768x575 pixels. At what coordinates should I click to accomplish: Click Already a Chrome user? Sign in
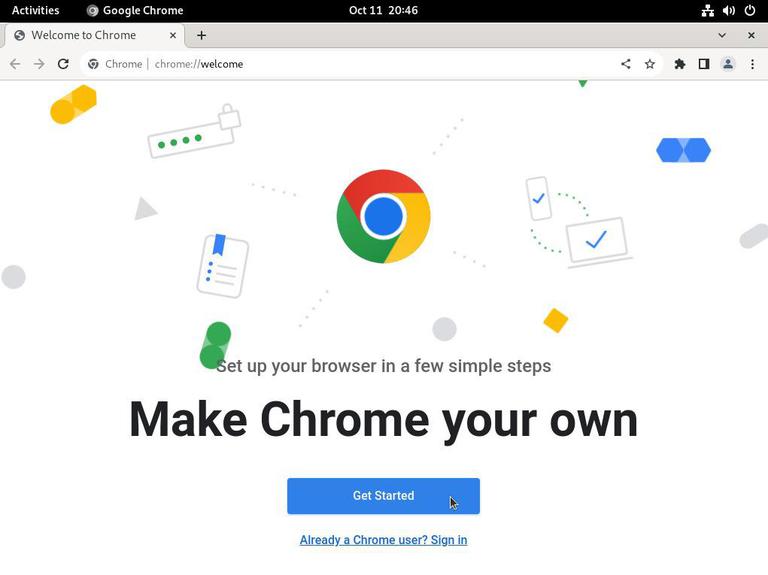click(384, 540)
